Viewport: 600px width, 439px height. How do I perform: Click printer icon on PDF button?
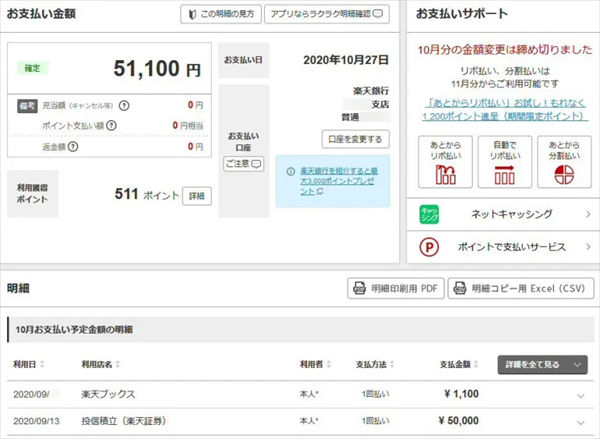359,288
